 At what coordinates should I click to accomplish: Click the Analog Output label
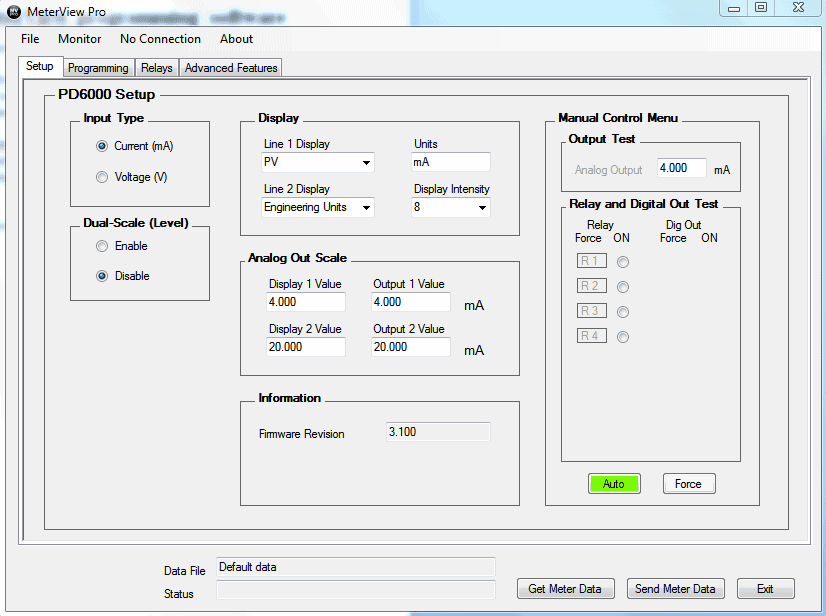pyautogui.click(x=608, y=170)
